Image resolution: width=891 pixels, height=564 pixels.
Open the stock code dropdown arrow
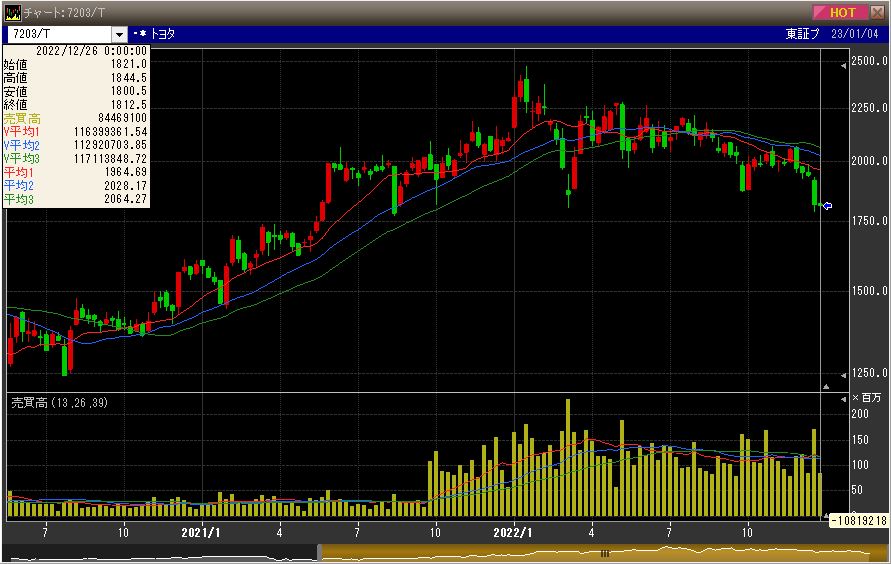click(120, 34)
